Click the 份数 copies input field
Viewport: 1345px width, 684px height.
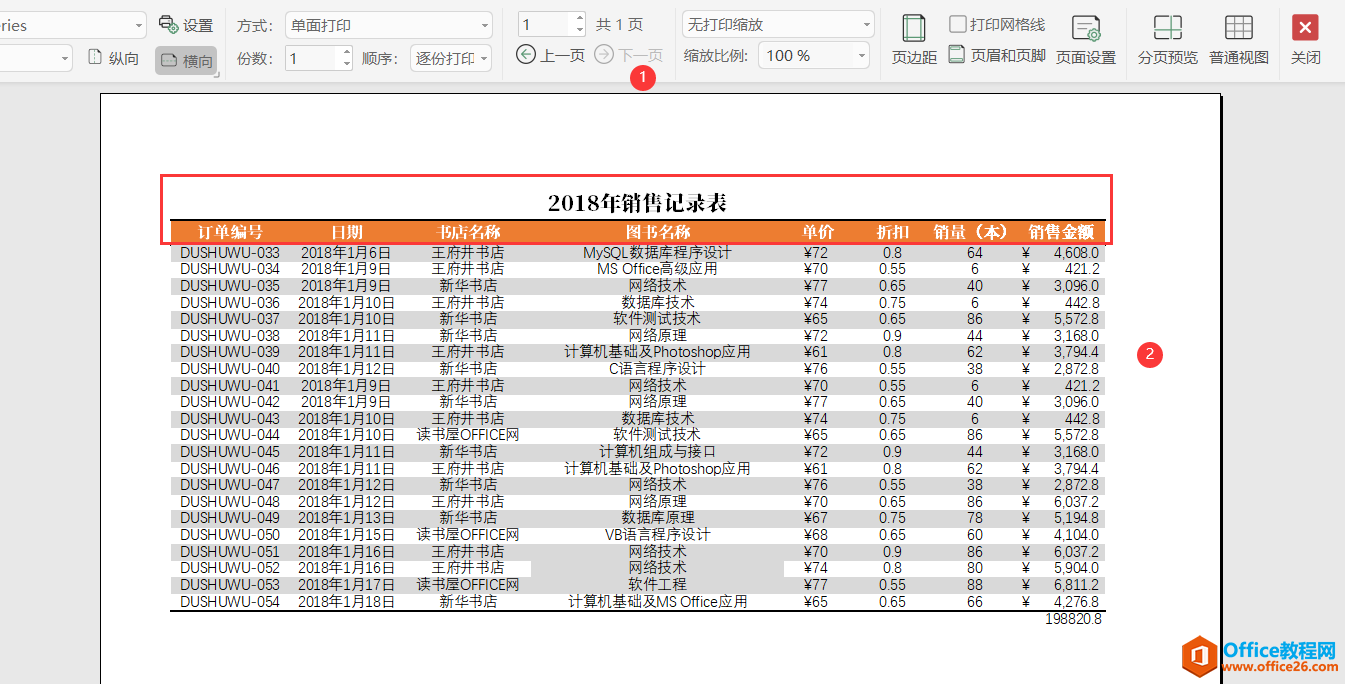tap(312, 59)
